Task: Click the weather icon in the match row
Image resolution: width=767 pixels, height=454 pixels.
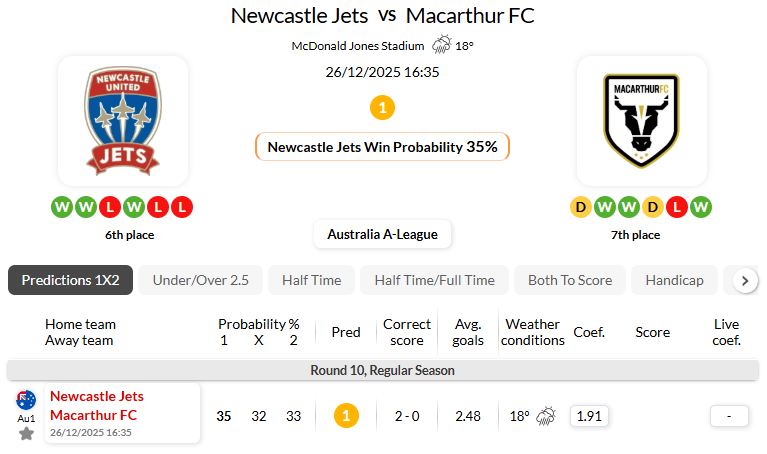Action: [x=546, y=416]
